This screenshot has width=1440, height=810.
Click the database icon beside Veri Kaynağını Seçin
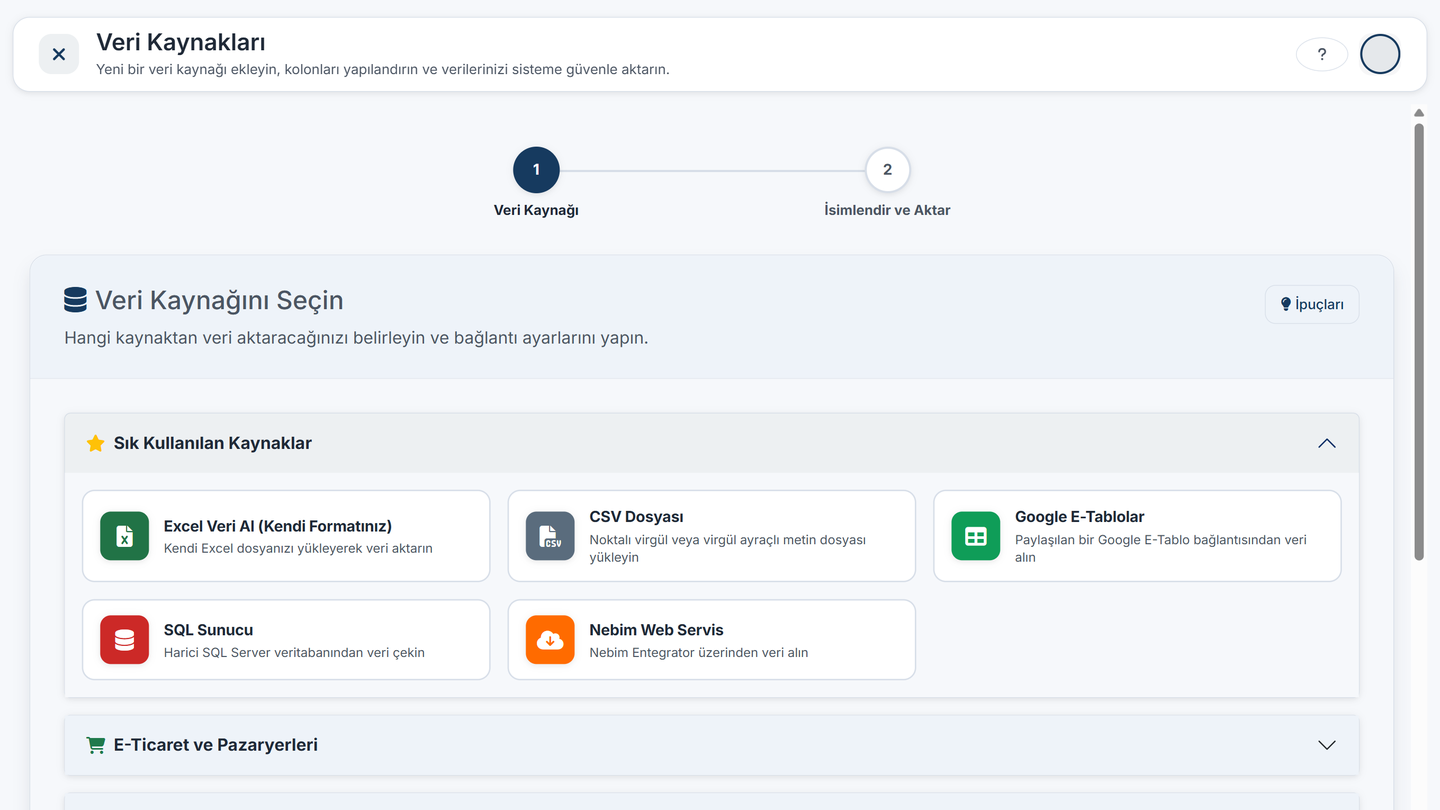pyautogui.click(x=75, y=300)
